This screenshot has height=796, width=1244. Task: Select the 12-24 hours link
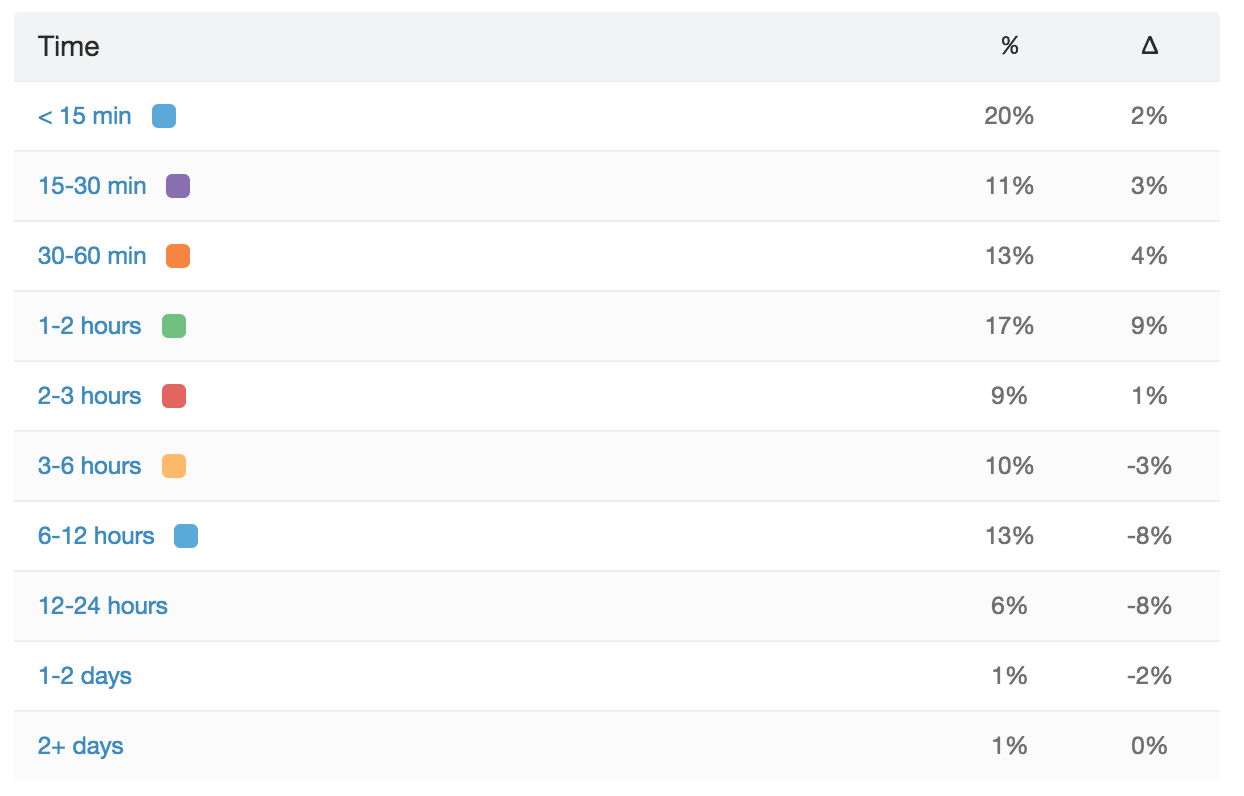point(103,606)
